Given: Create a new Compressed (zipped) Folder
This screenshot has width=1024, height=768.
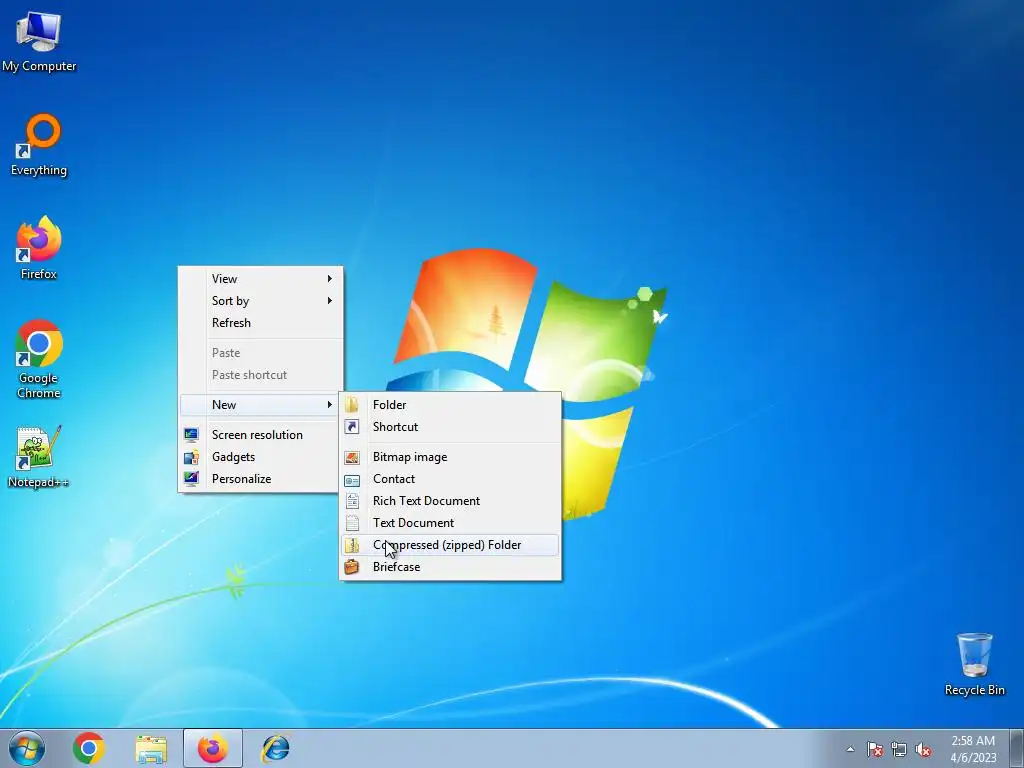Looking at the screenshot, I should pos(450,545).
